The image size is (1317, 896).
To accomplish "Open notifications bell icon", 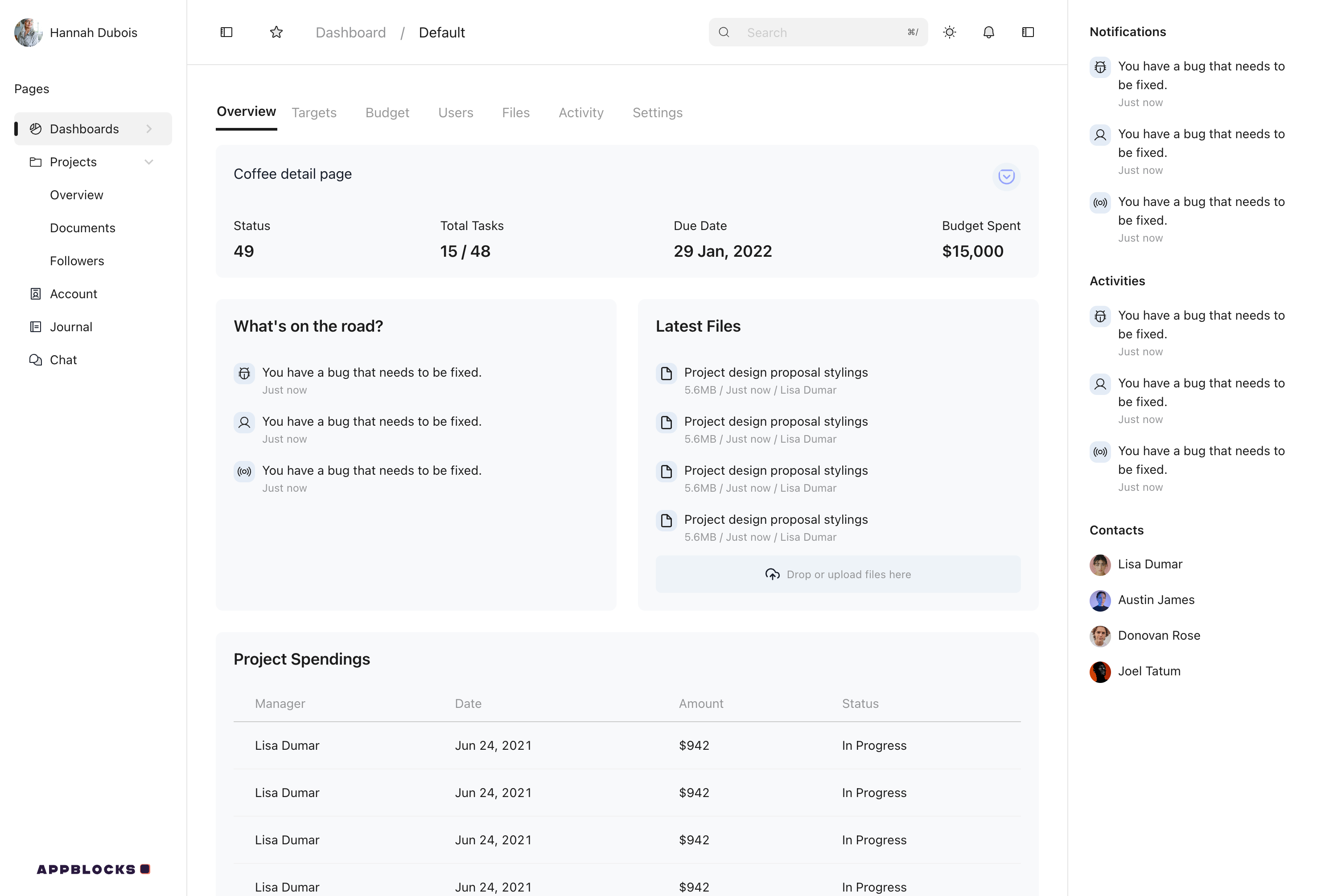I will pos(988,32).
